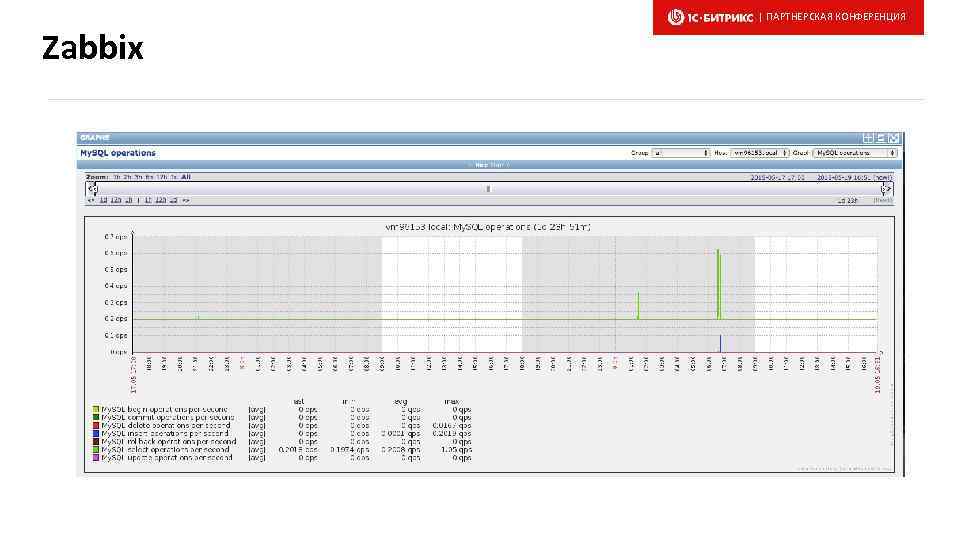Screen dimensions: 960x540
Task: Click the 'max' column header in legend
Action: (x=452, y=402)
